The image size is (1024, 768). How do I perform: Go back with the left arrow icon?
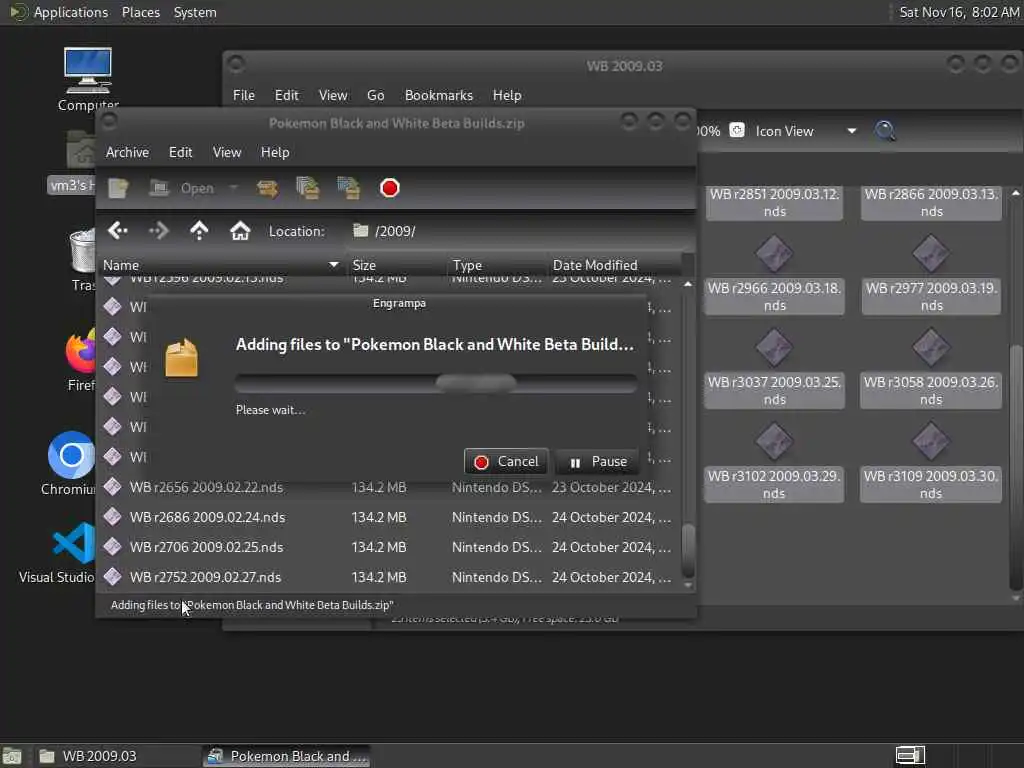[x=118, y=231]
